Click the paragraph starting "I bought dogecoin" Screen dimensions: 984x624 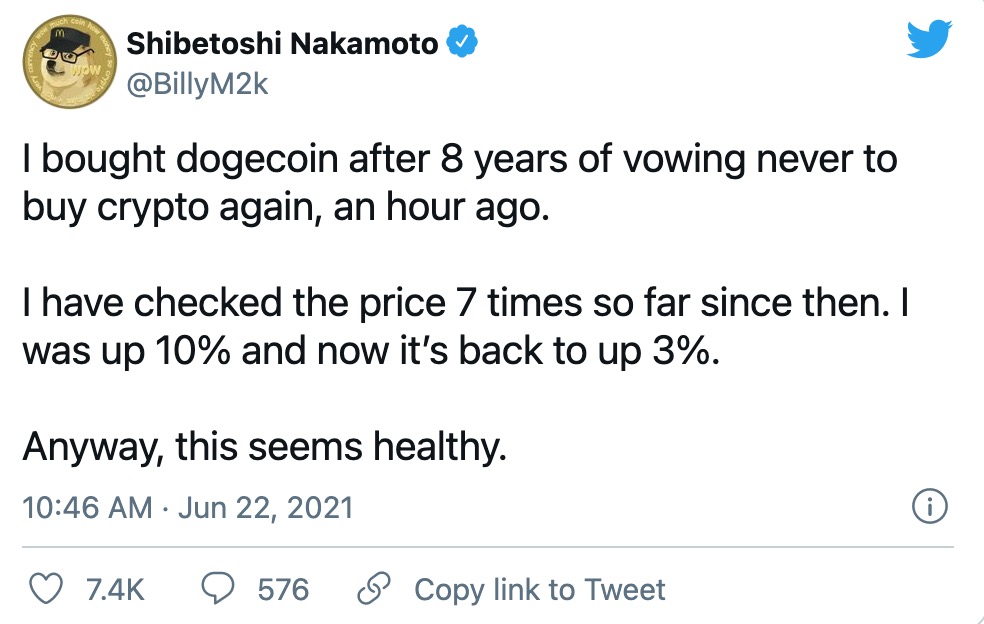click(460, 183)
